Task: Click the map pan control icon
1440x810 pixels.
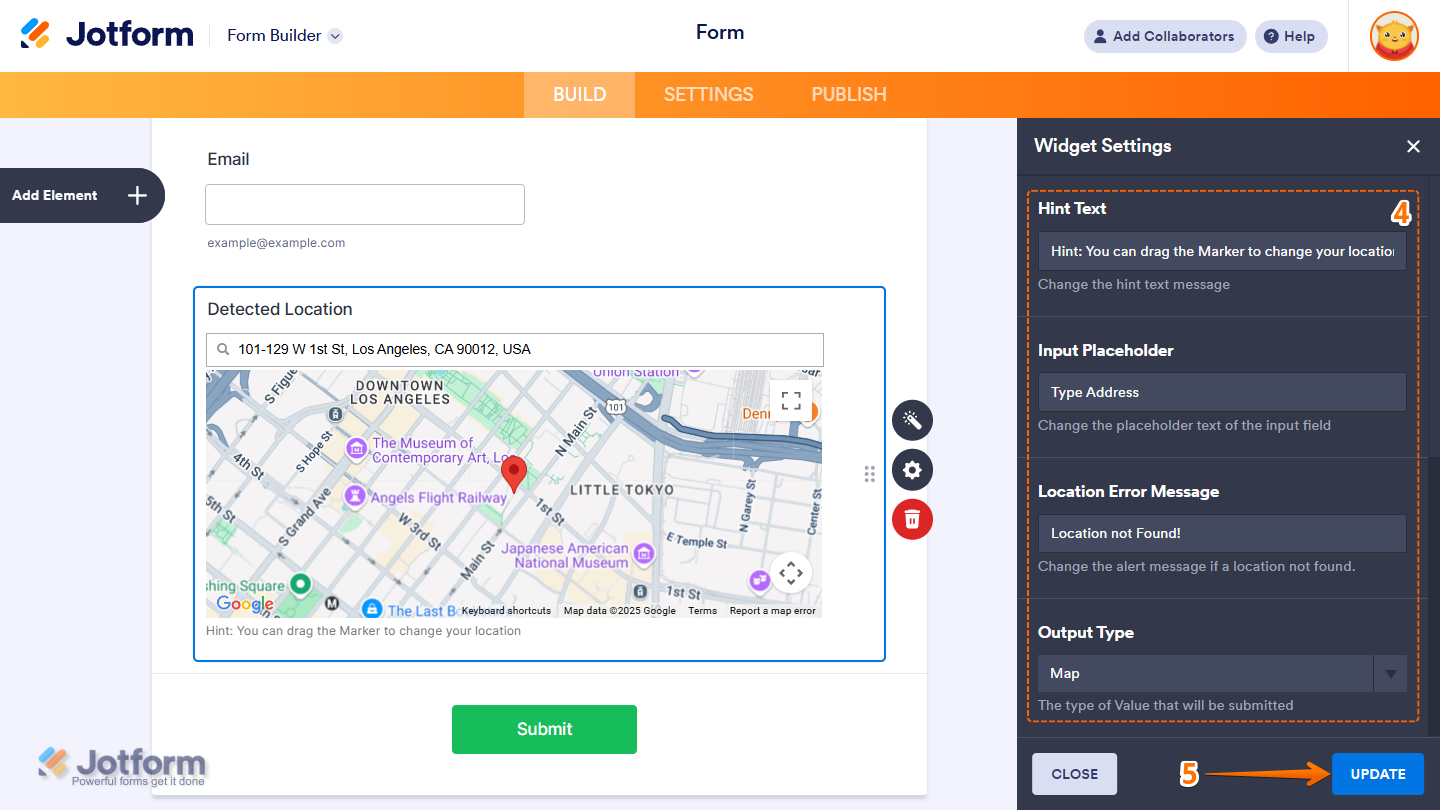Action: click(x=790, y=572)
